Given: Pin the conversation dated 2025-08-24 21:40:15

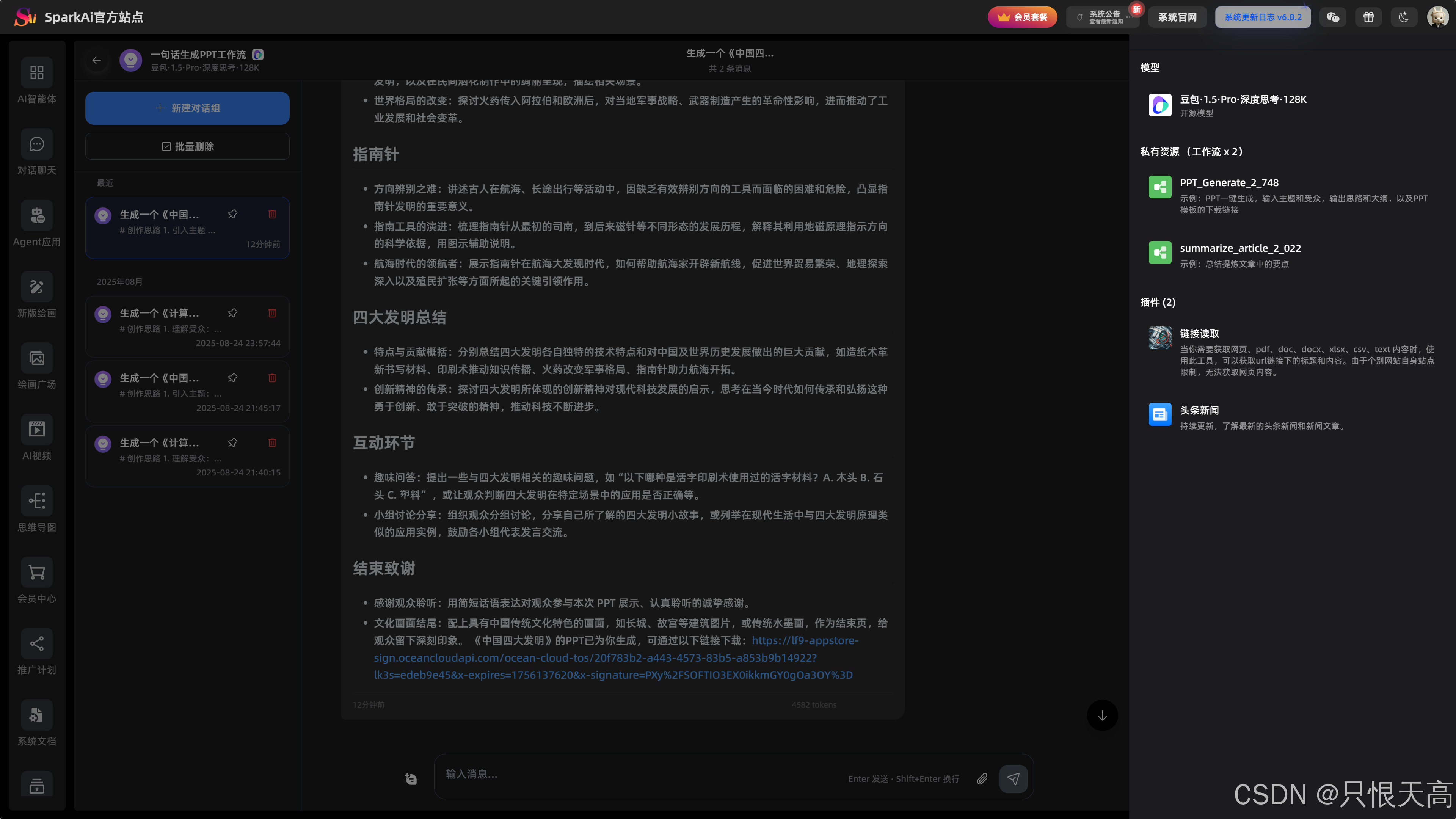Looking at the screenshot, I should tap(233, 442).
